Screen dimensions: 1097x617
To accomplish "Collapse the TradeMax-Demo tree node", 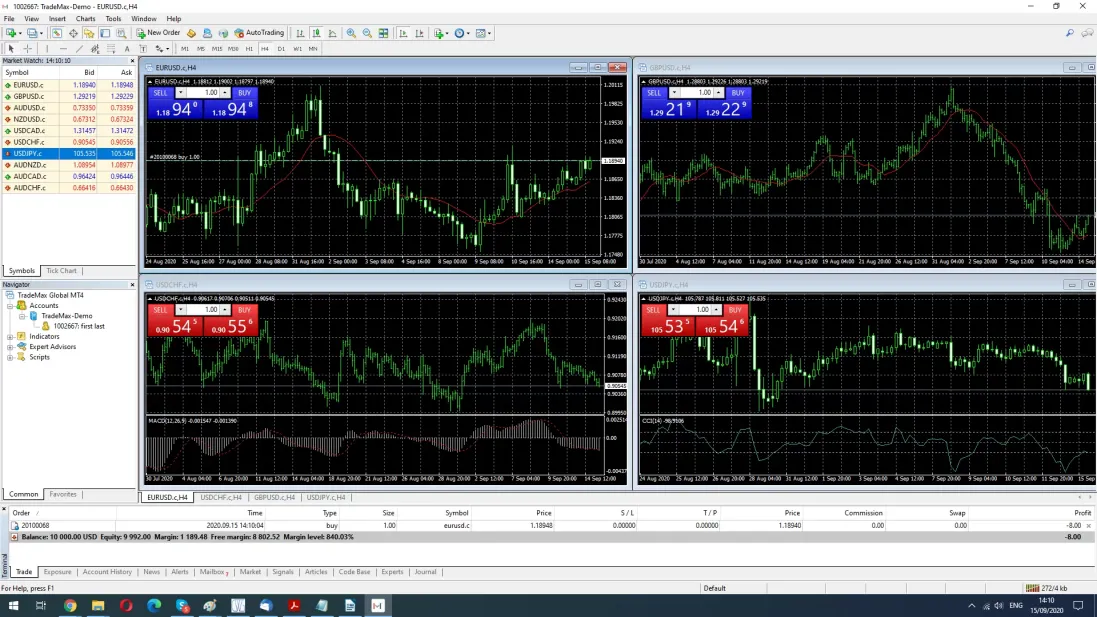I will click(x=22, y=316).
